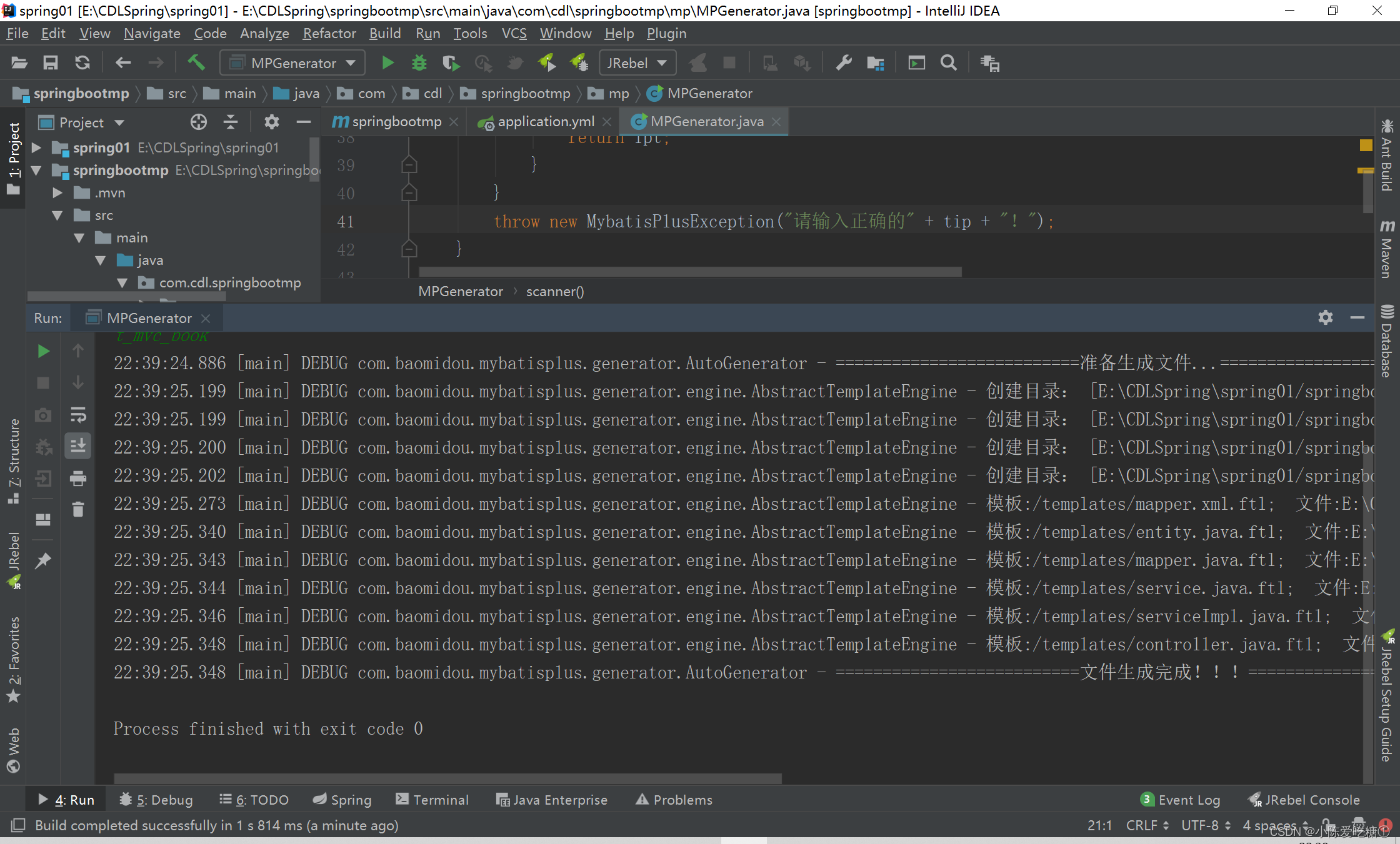This screenshot has height=844, width=1400.
Task: Toggle Pin Tab in Run panel
Action: pos(43,560)
